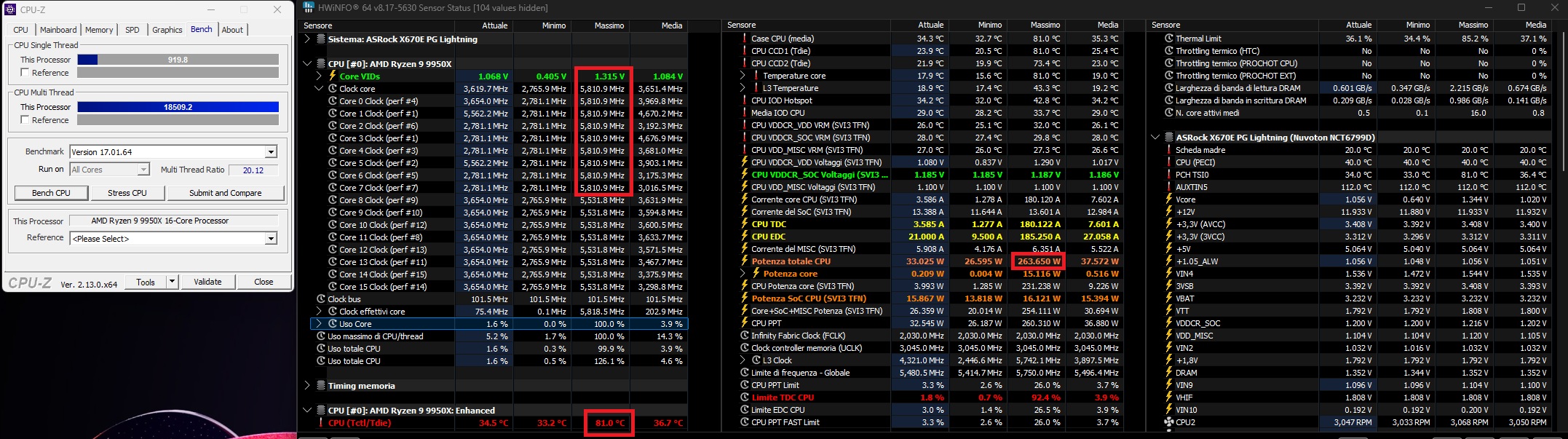This screenshot has height=439, width=1568.
Task: Expand the Timing memoria group
Action: pos(306,386)
